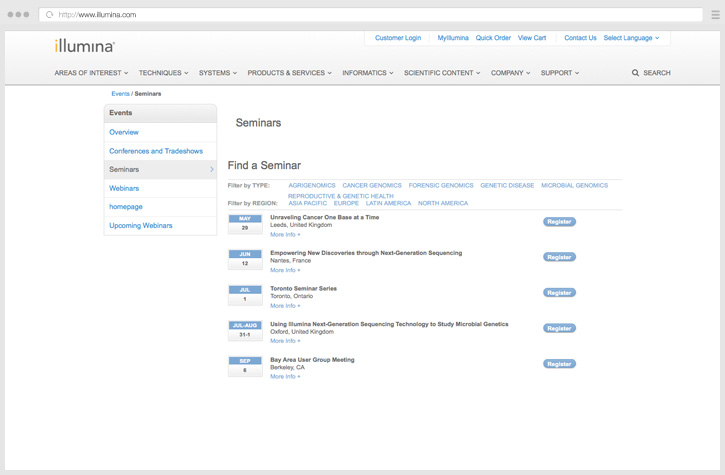
Task: Filter seminars by Europe region
Action: [x=346, y=203]
